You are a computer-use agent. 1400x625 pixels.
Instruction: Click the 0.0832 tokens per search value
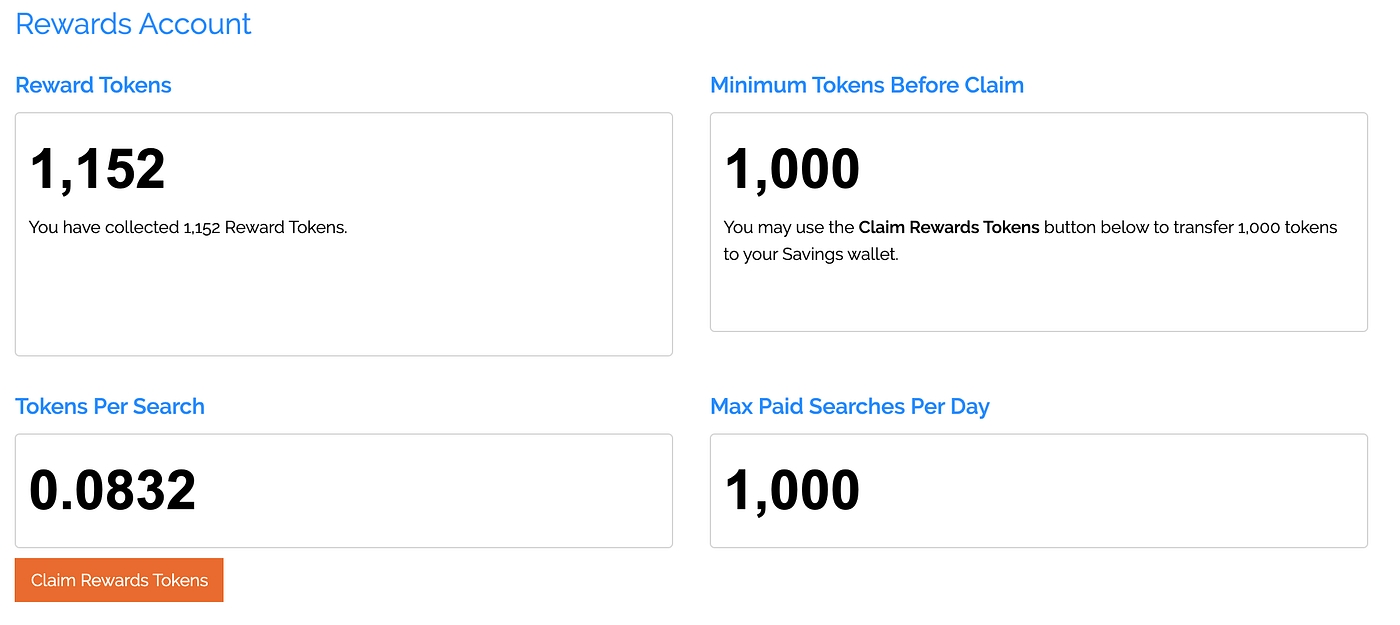[112, 490]
